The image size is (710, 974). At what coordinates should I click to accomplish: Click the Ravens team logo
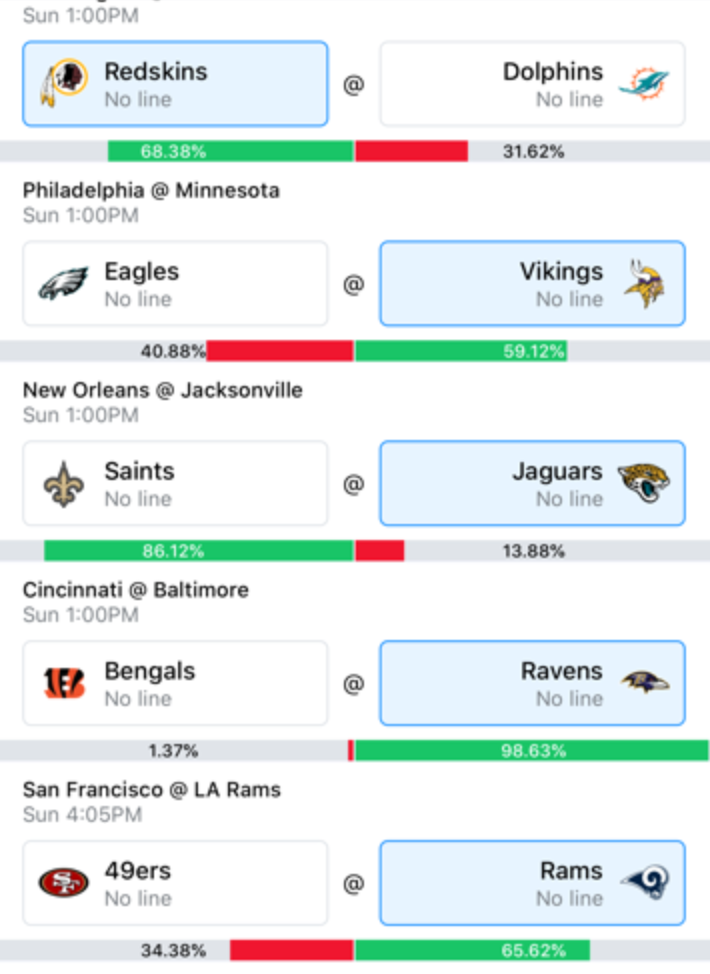click(x=645, y=683)
